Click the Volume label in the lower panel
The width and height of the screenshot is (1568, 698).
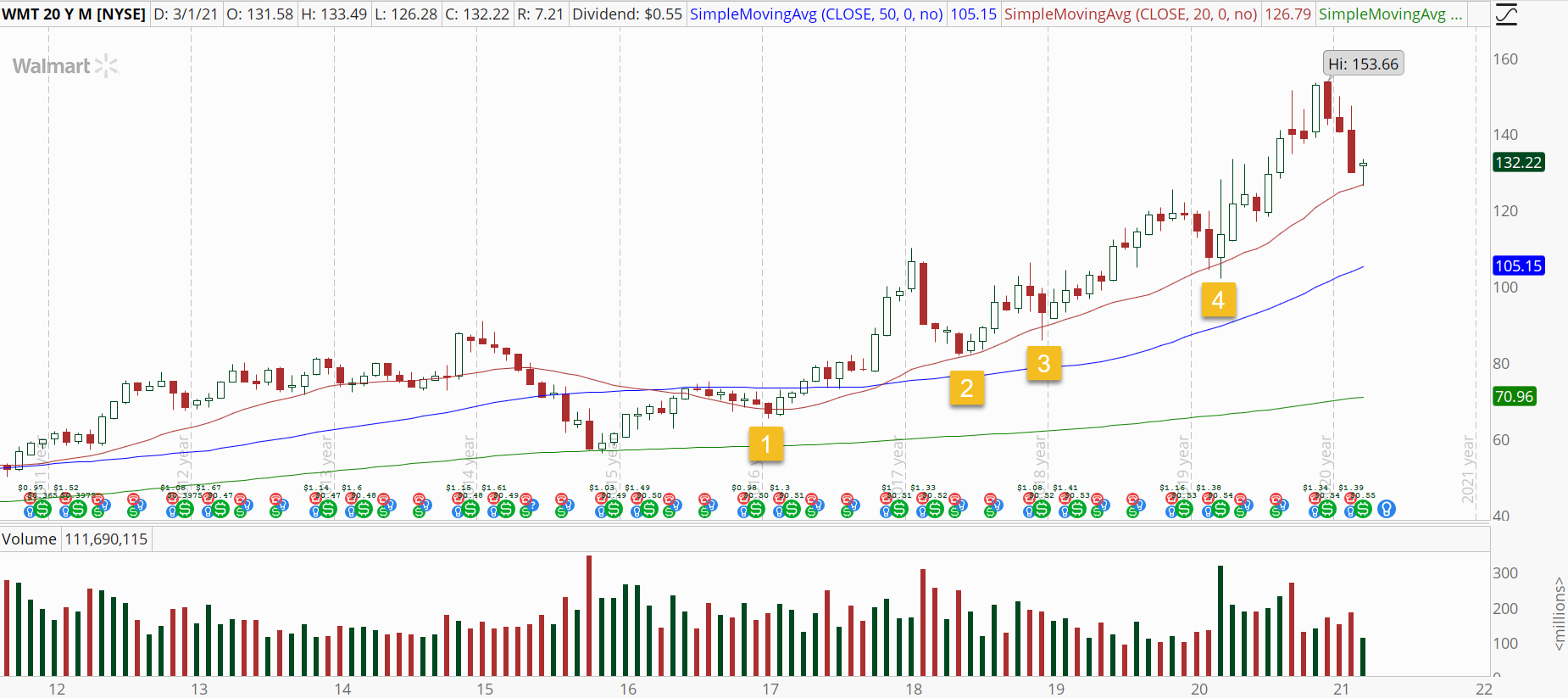point(29,539)
